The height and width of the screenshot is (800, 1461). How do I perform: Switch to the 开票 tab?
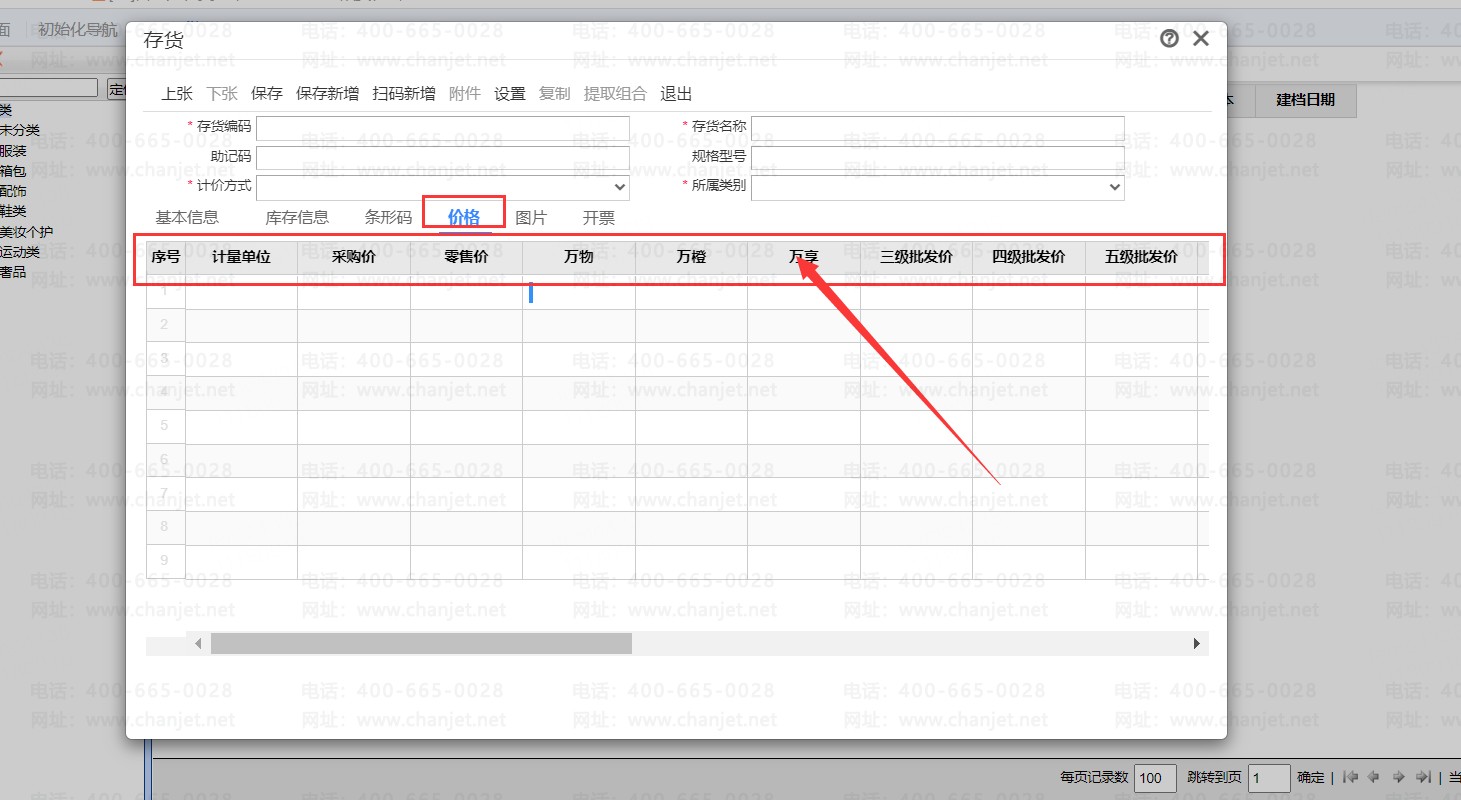[599, 217]
